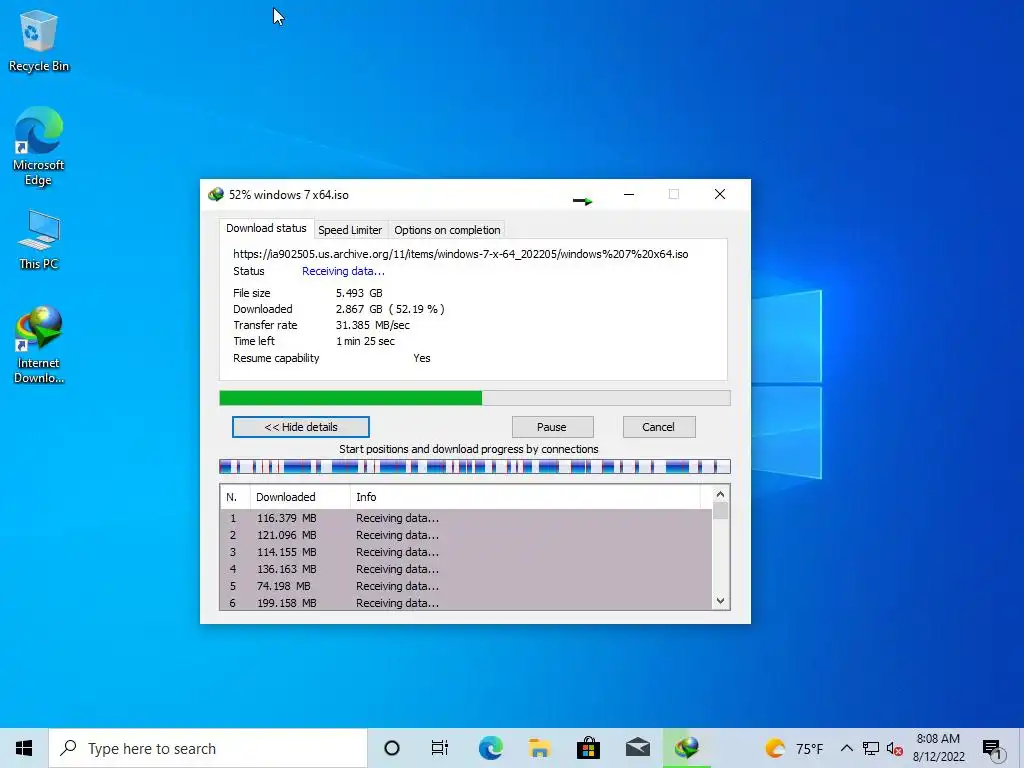The height and width of the screenshot is (768, 1024).
Task: Click the IDM icon in download window title bar
Action: click(216, 195)
